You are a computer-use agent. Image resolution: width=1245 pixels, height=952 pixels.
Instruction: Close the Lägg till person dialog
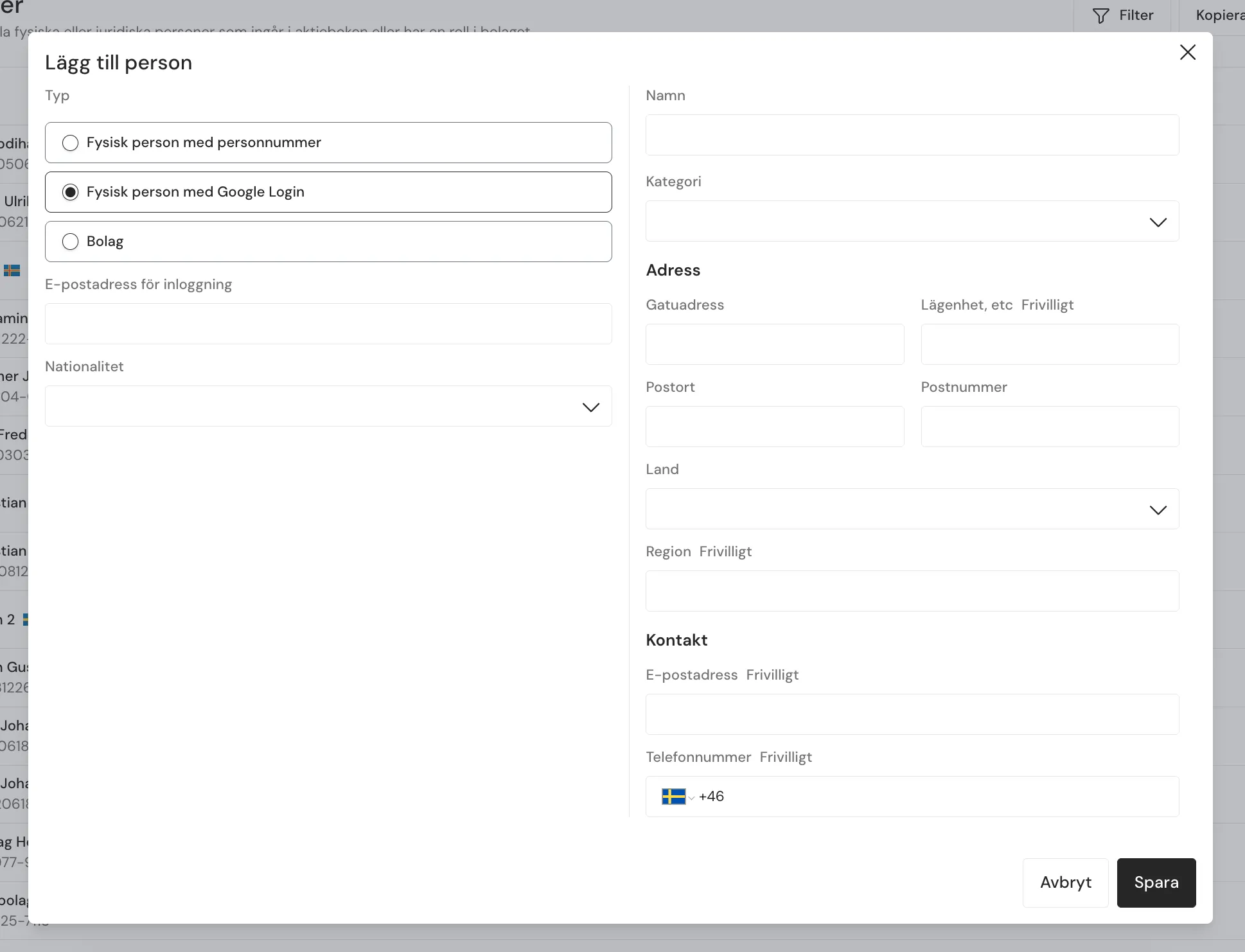1188,52
